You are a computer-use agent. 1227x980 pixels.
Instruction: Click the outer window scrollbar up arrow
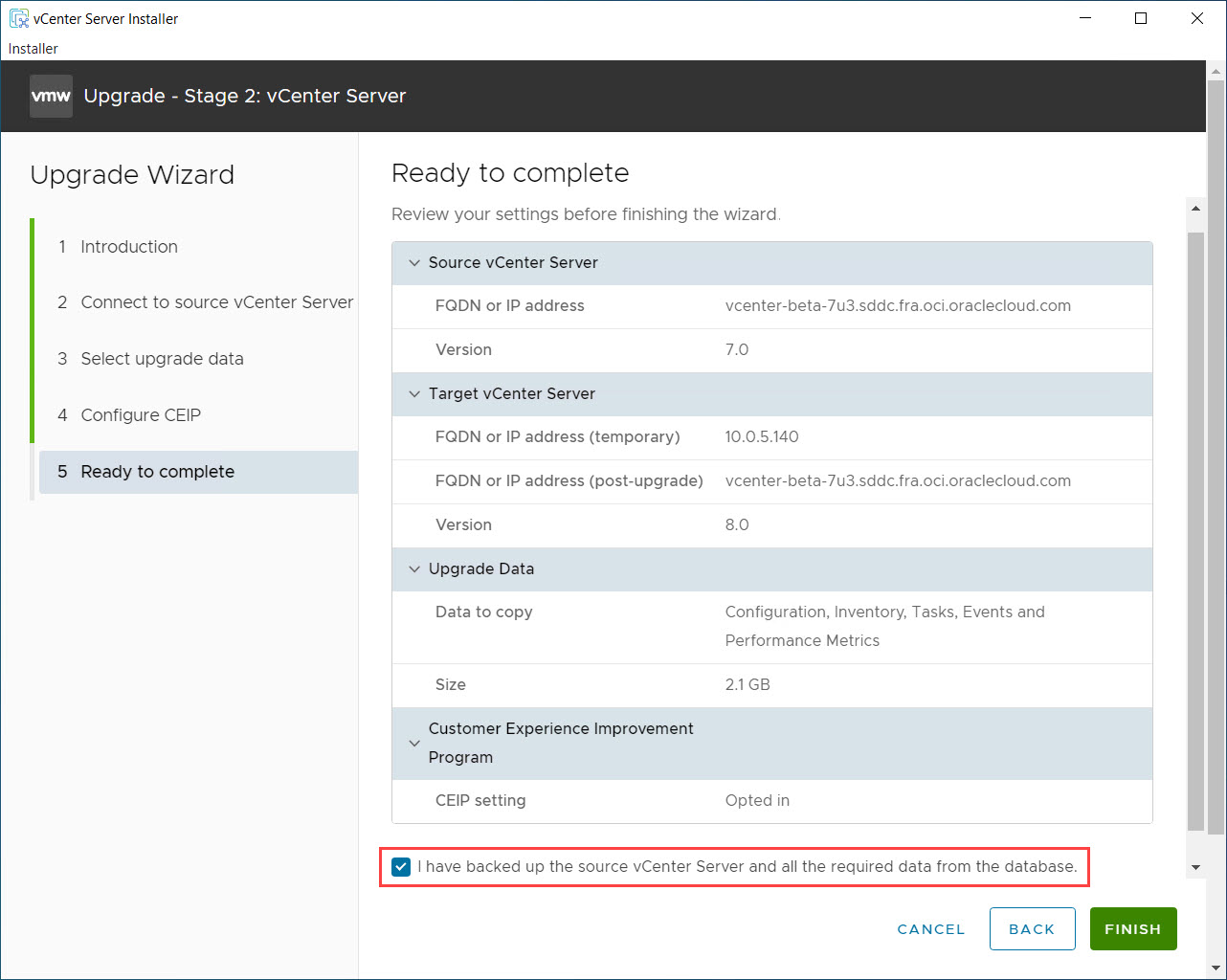click(x=1216, y=72)
